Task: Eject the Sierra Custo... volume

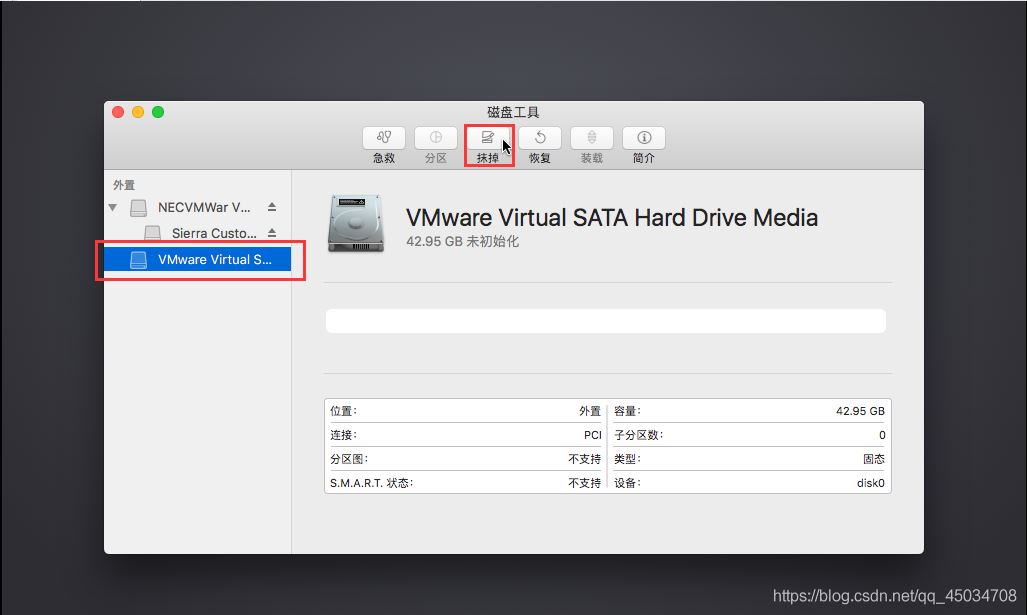Action: coord(272,233)
